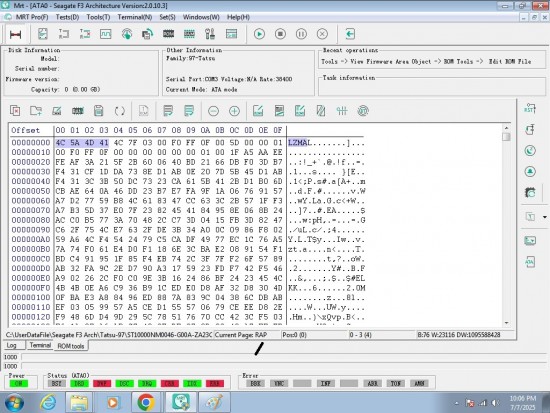
Task: Open Windows Explorer folder on taskbar
Action: (x=79, y=402)
